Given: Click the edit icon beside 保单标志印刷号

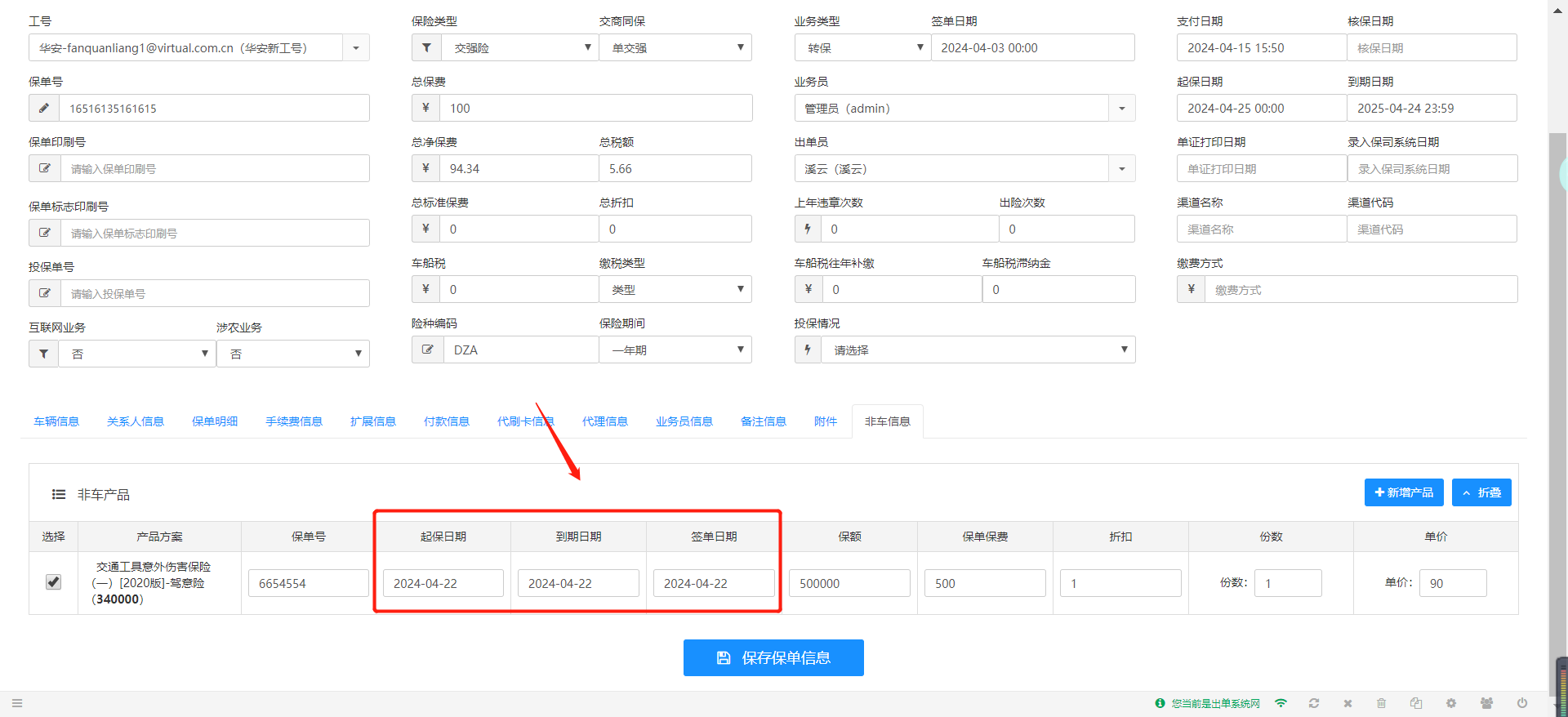Looking at the screenshot, I should [45, 233].
